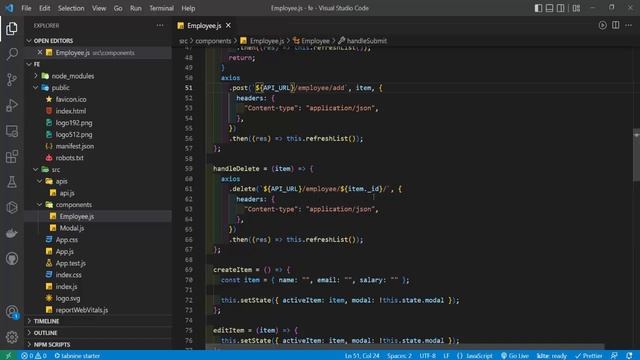Open the Terminal menu
Screen dimensions: 640x360
161,8
